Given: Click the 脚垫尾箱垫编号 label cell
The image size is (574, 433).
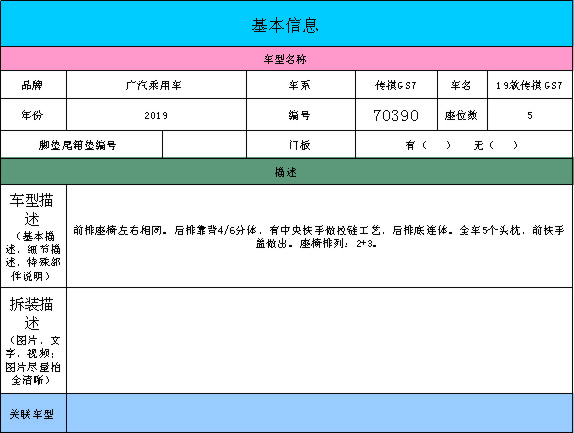Looking at the screenshot, I should tap(81, 145).
